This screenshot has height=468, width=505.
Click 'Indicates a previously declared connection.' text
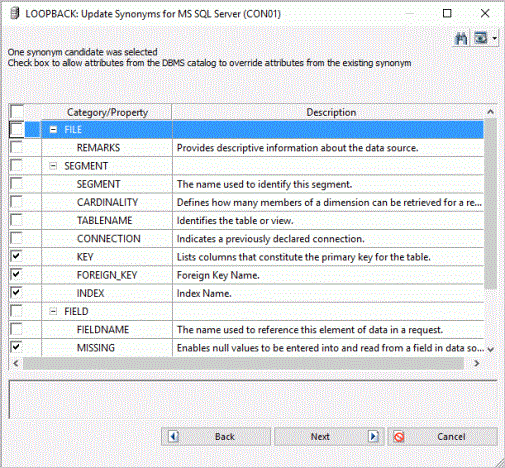(x=270, y=239)
